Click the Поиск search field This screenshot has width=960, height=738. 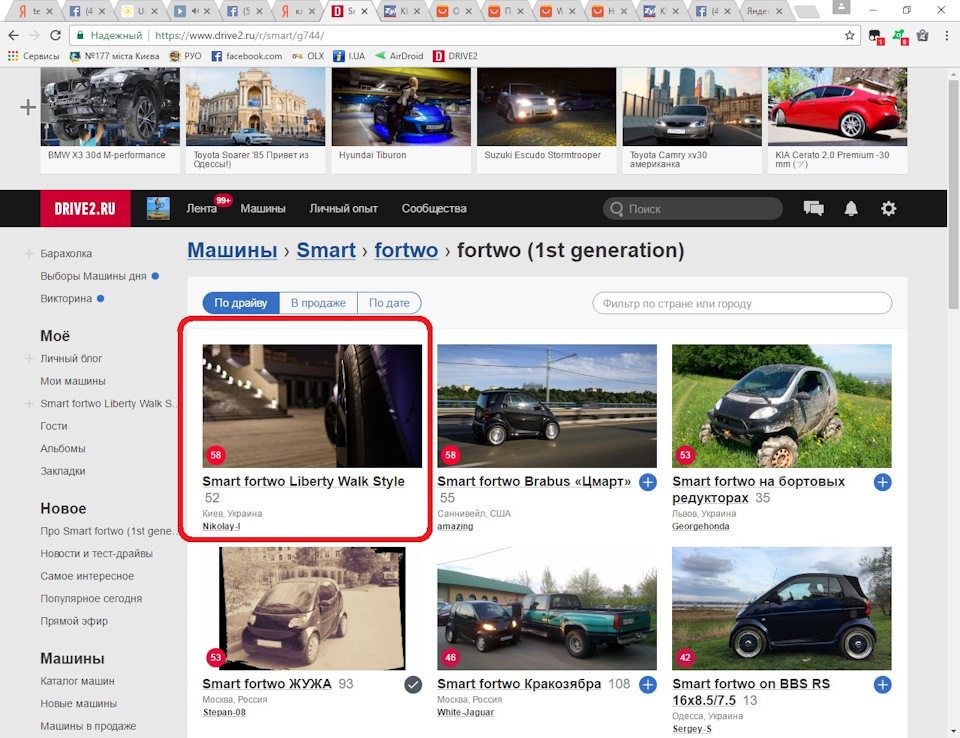pos(693,209)
